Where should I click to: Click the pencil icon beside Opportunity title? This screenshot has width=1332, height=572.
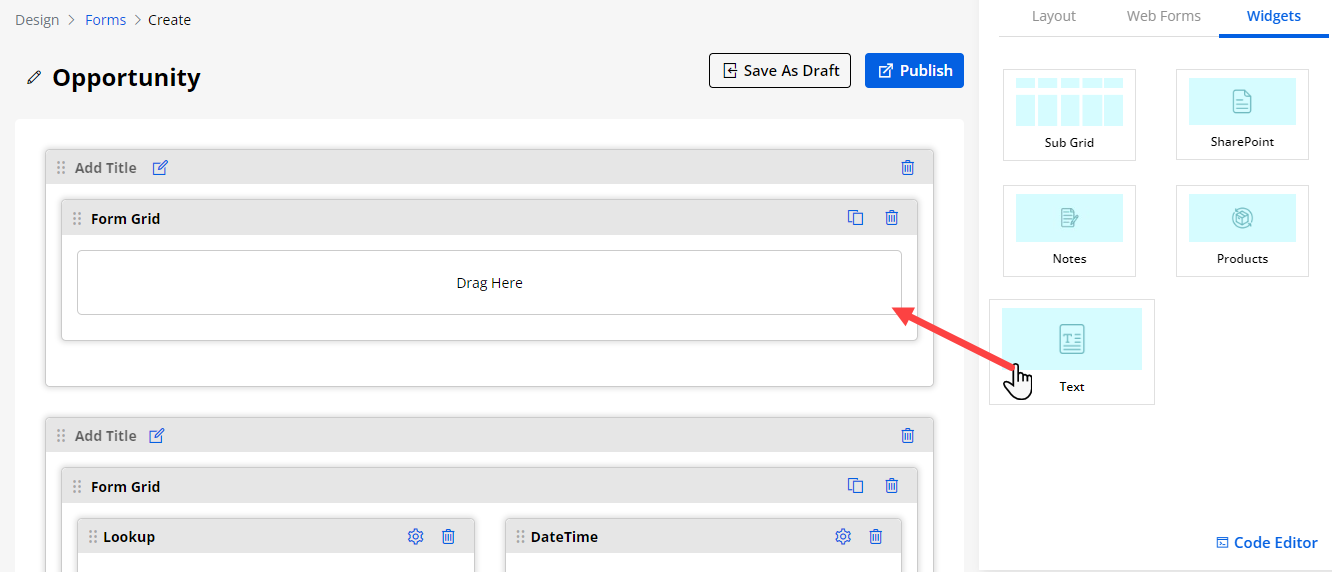point(34,78)
